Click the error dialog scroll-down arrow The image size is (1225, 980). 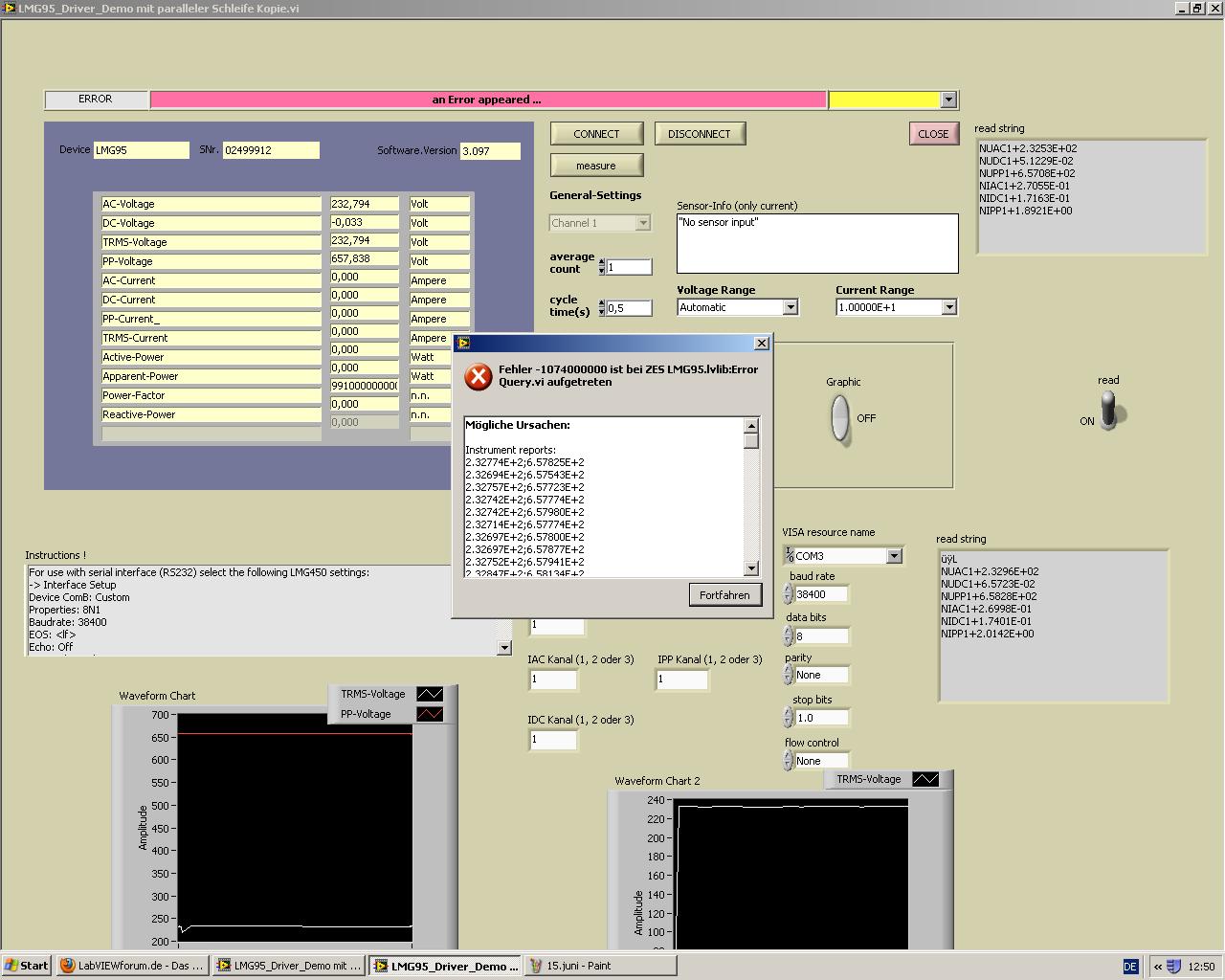751,568
